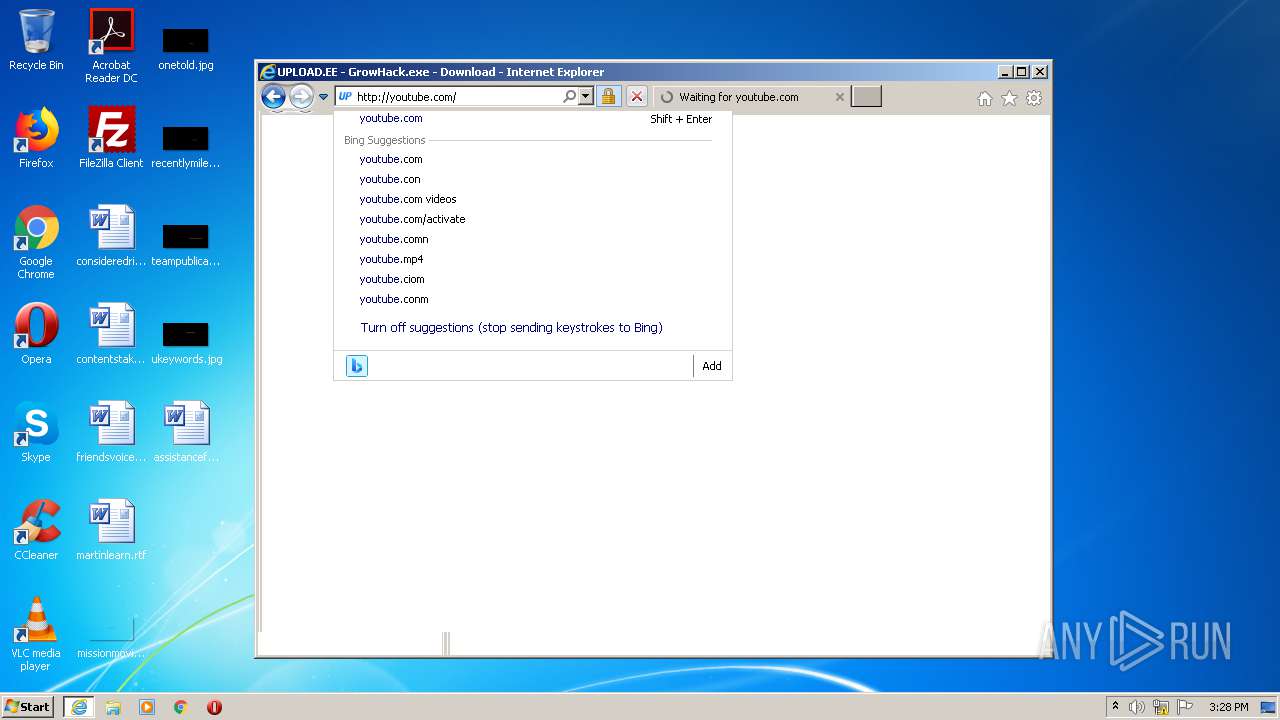This screenshot has width=1280, height=720.
Task: Click the Bing search provider icon
Action: 357,366
